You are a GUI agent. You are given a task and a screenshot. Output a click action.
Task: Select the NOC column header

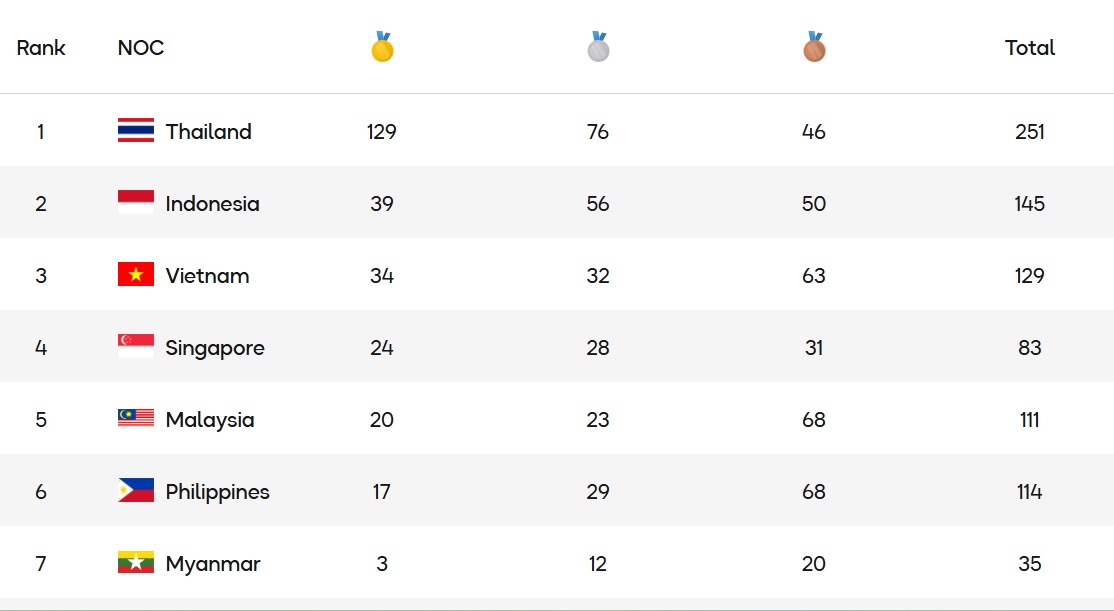pyautogui.click(x=141, y=48)
